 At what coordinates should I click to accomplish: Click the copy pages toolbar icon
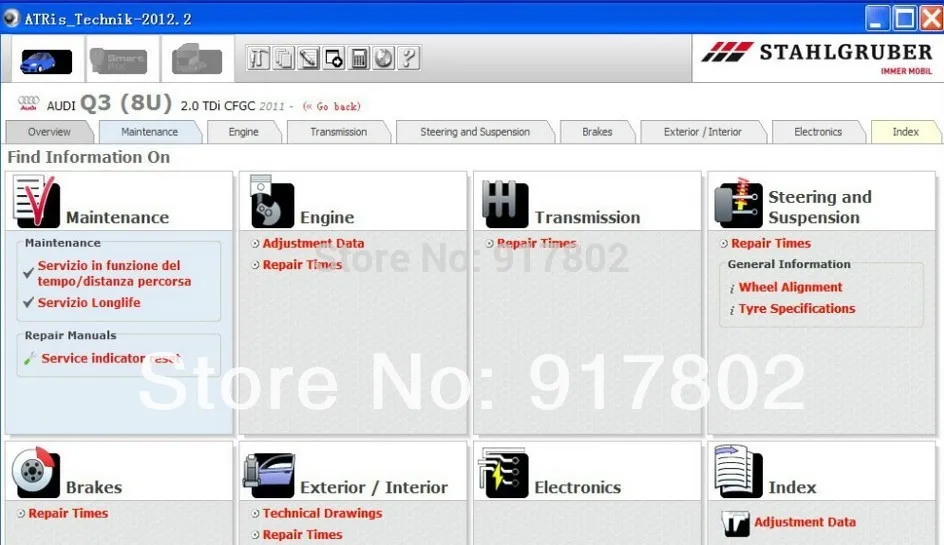[284, 58]
